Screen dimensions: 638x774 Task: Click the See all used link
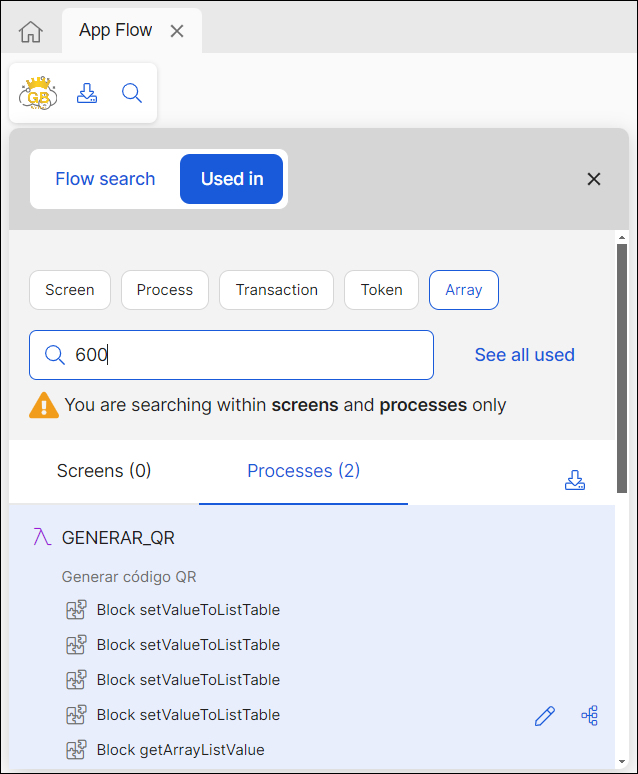tap(524, 355)
